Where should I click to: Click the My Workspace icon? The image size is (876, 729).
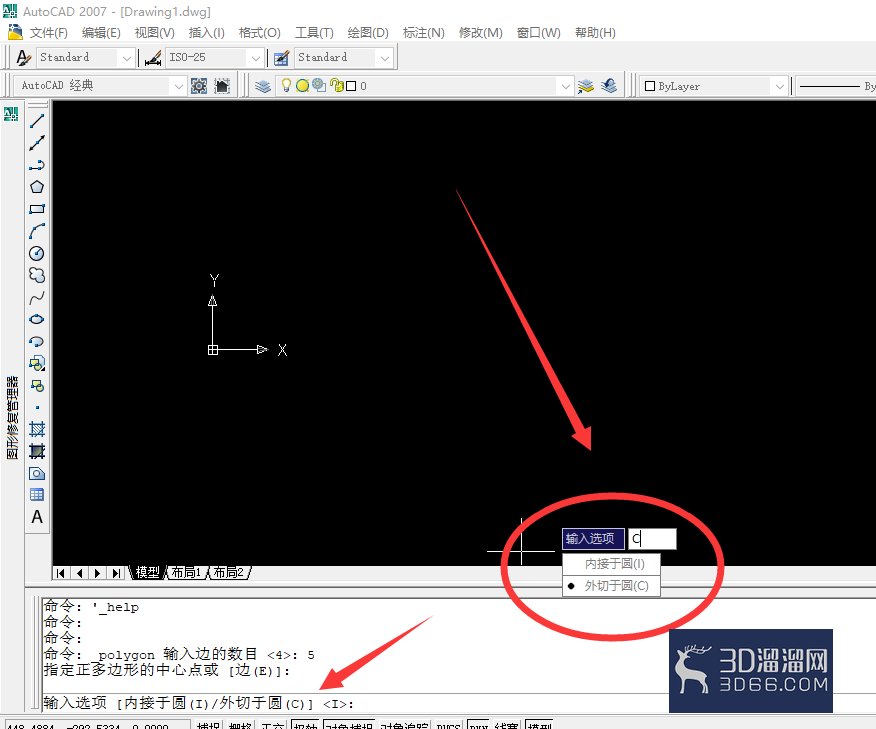(222, 86)
